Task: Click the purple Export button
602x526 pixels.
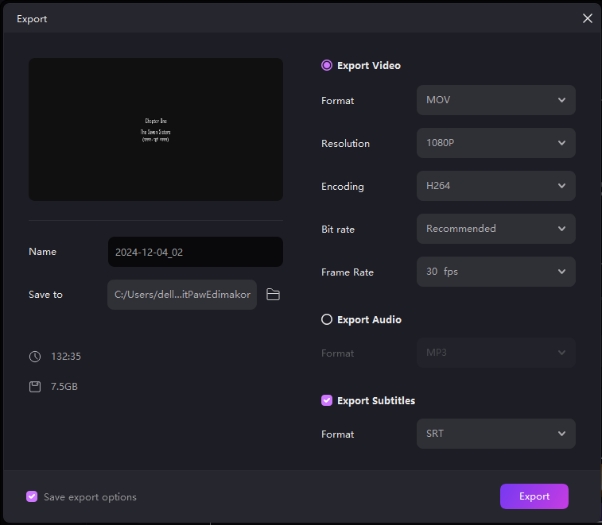Action: point(534,496)
